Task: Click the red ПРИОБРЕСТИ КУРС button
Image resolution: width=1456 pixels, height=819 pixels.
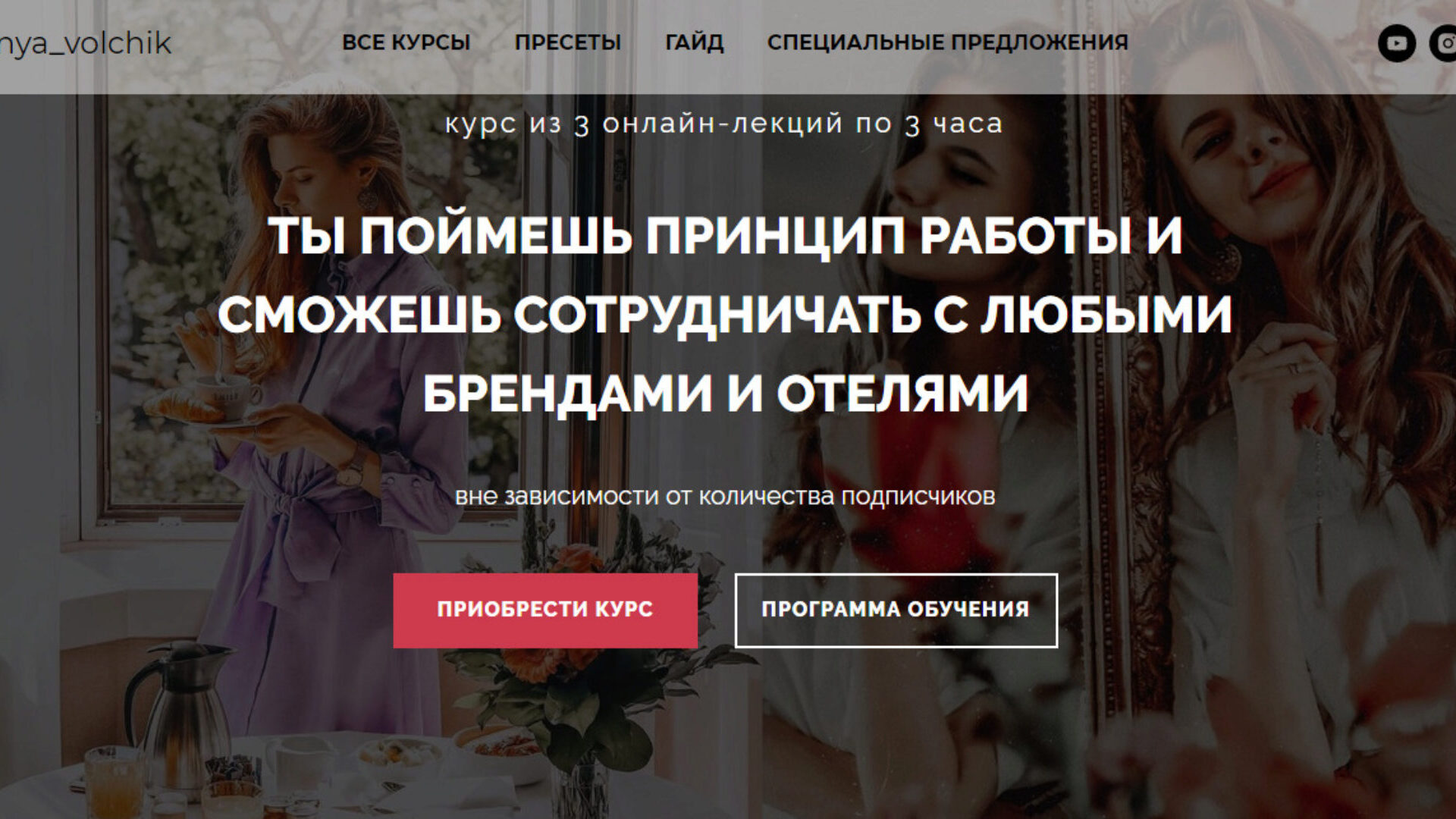Action: (545, 610)
